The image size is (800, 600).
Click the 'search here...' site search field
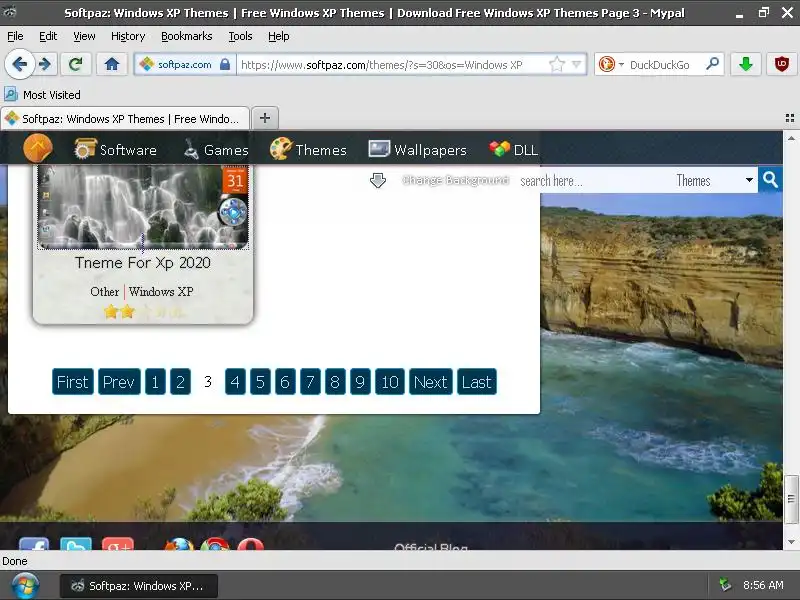592,181
